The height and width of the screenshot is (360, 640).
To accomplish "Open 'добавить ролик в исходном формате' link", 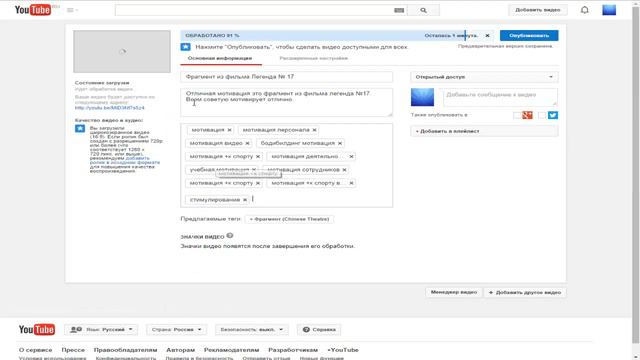I will pos(125,160).
